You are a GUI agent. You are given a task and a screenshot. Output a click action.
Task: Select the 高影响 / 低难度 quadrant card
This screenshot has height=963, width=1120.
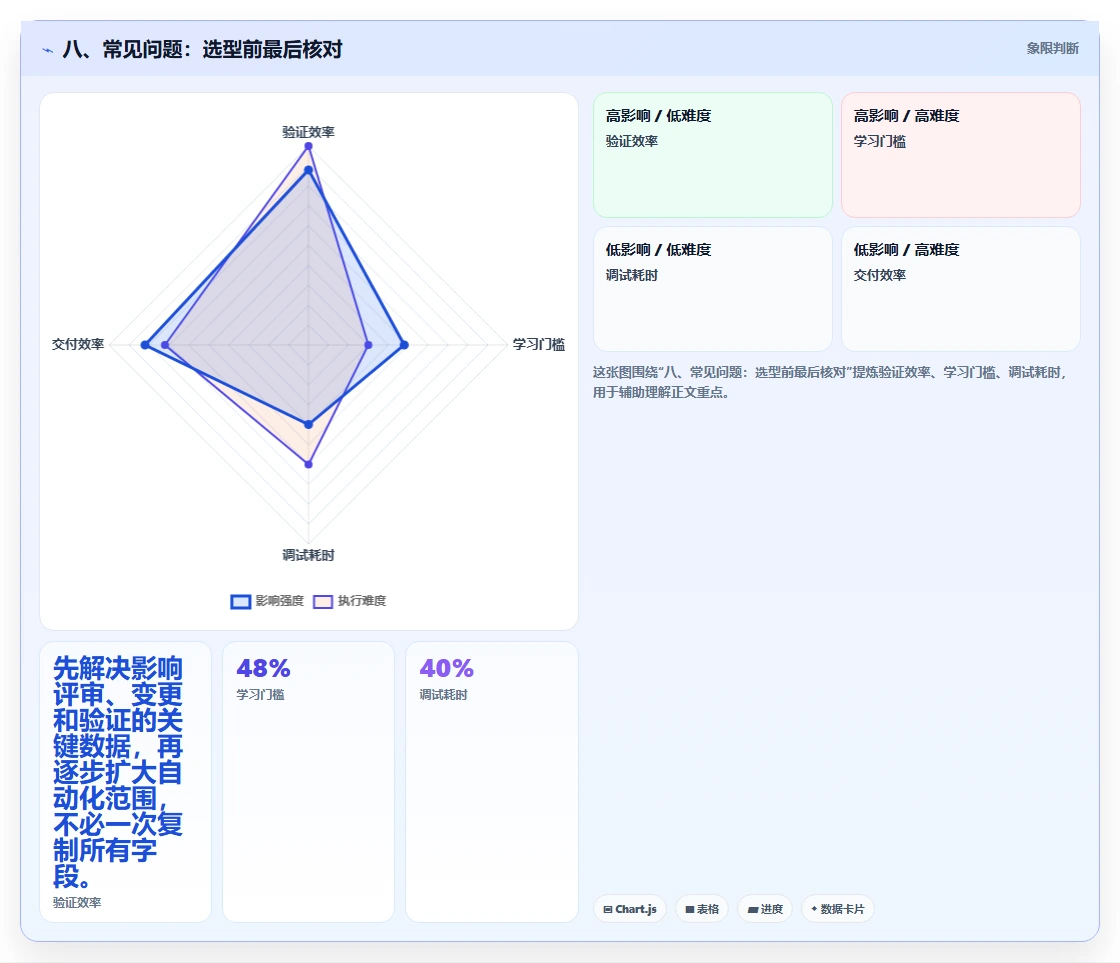713,155
